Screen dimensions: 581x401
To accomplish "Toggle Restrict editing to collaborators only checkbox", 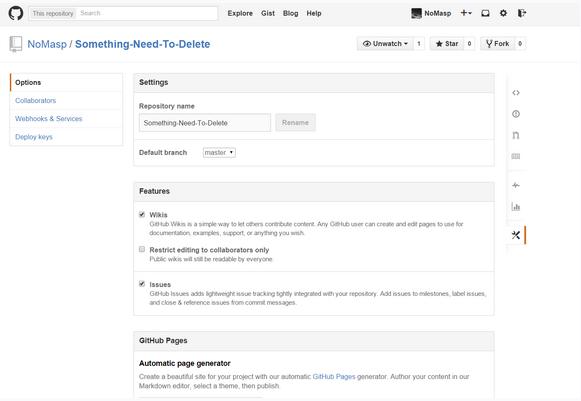I will pos(142,249).
